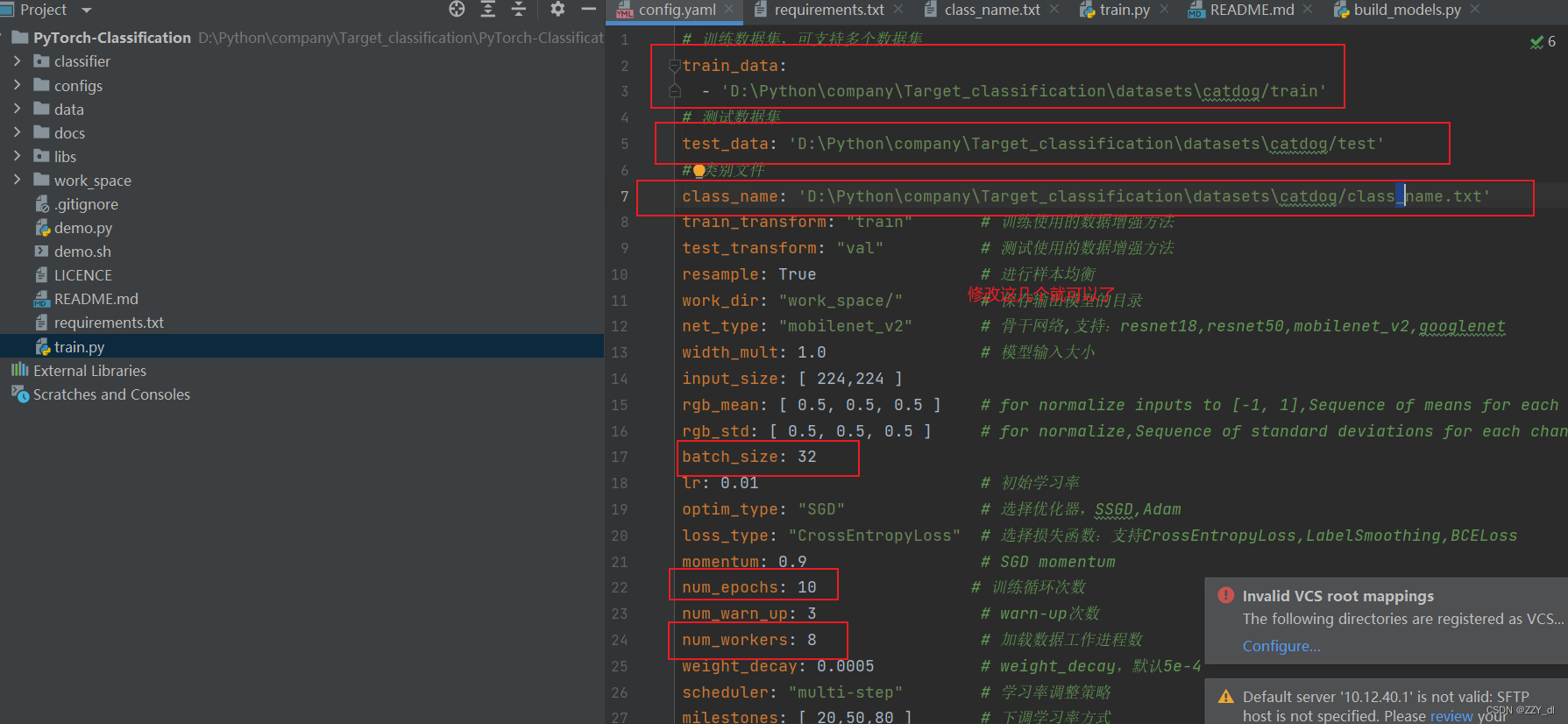Click the loss_type "CrossEntropyLoss" value

coord(874,536)
